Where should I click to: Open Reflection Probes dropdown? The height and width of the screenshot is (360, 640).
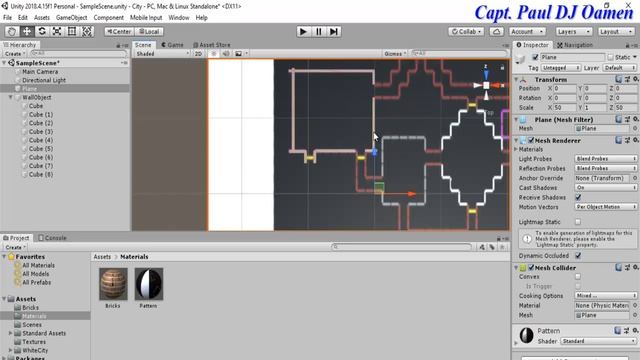tap(606, 168)
